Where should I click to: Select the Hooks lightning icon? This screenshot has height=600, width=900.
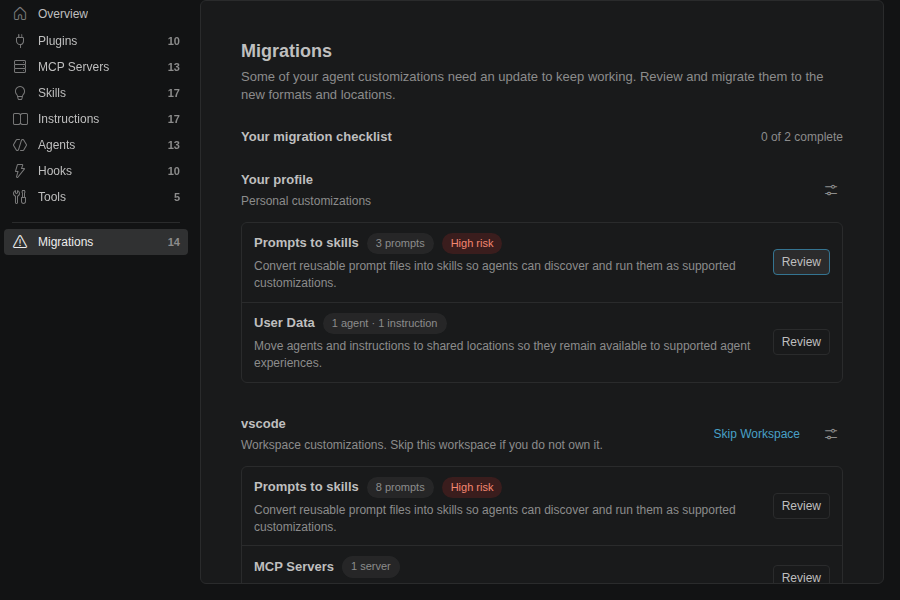coord(20,171)
